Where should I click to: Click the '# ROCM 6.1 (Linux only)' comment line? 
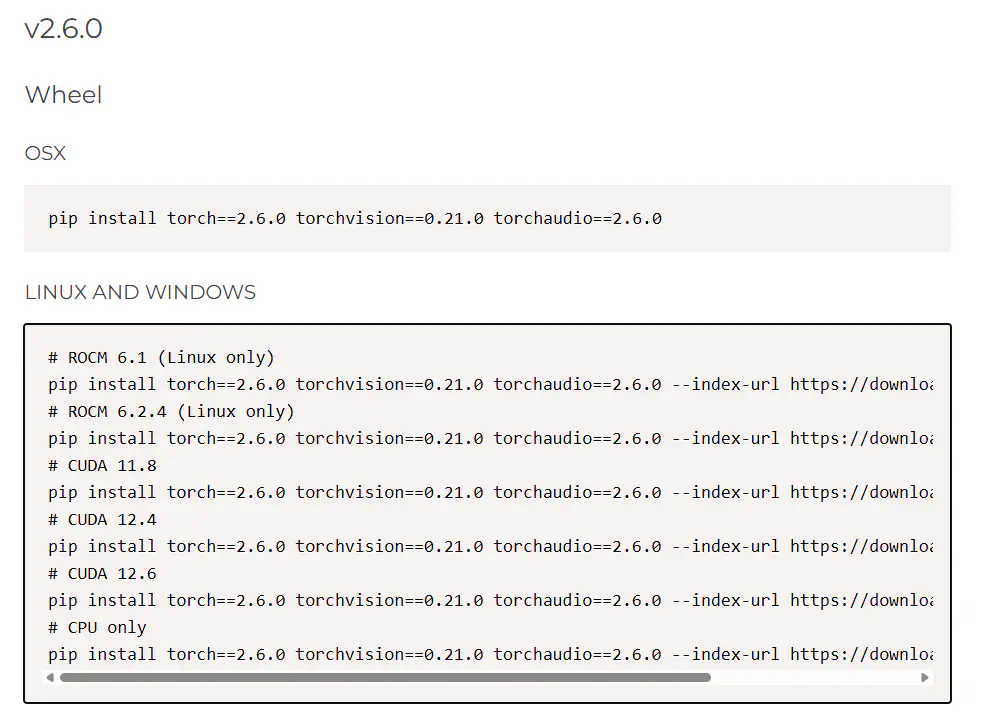[161, 357]
